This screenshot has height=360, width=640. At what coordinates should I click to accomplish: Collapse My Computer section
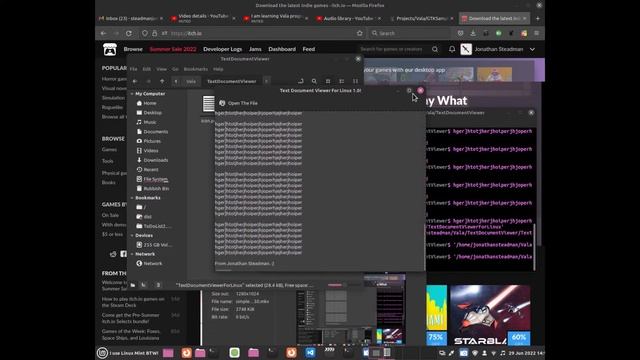(132, 94)
